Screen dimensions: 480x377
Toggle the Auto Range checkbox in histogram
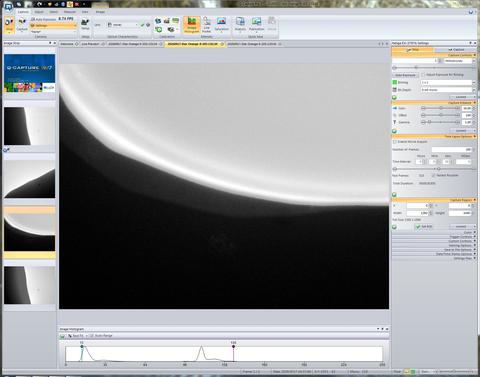[x=92, y=336]
